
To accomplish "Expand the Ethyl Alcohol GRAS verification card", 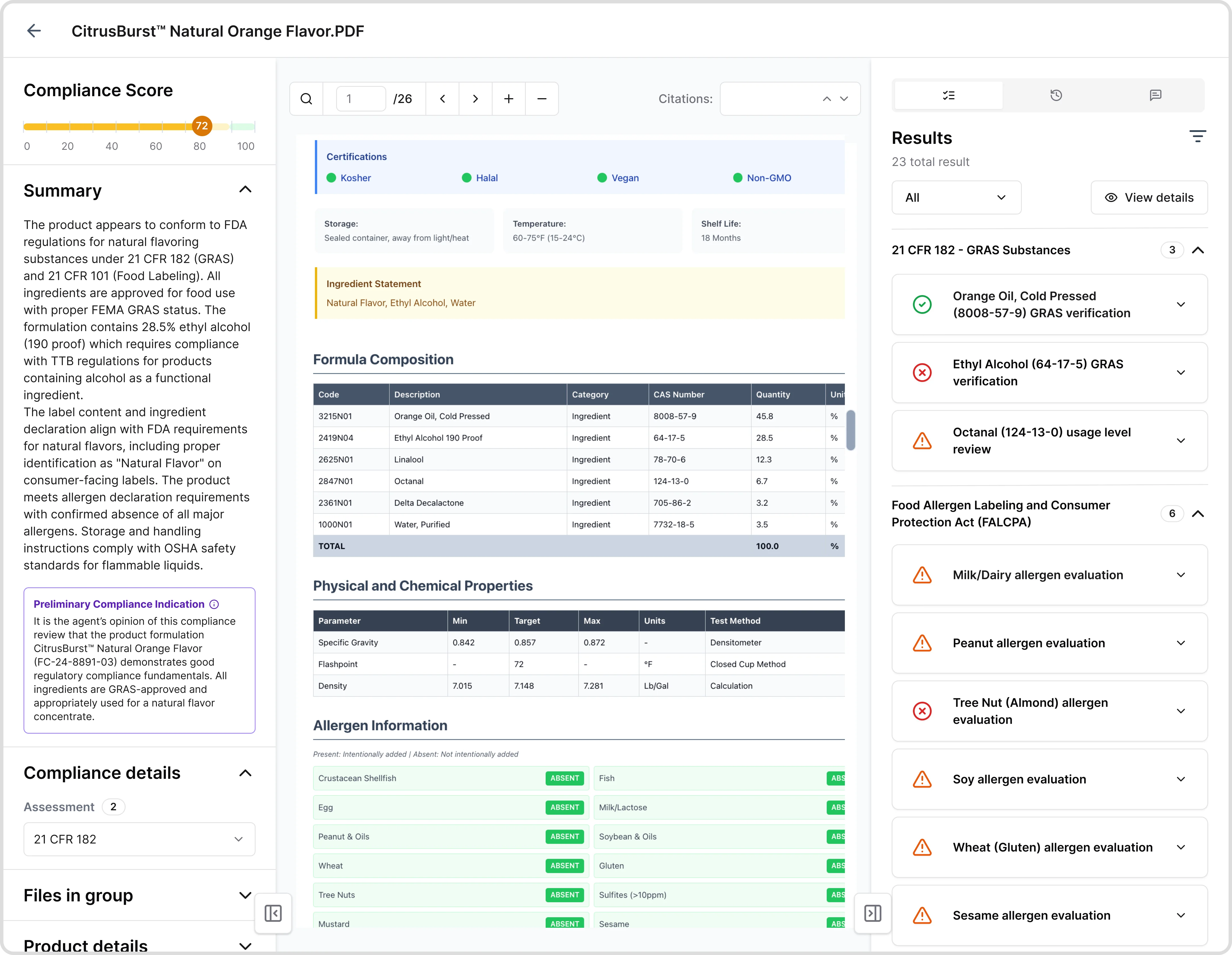I will (1182, 373).
